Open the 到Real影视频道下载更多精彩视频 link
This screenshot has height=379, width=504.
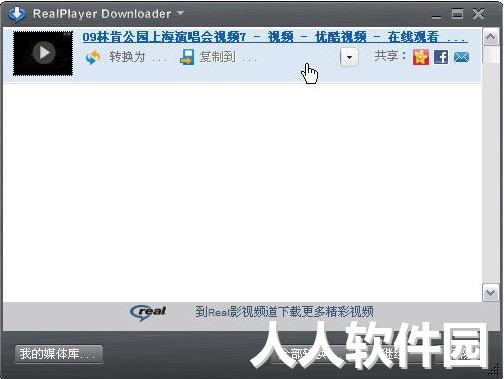coord(284,312)
